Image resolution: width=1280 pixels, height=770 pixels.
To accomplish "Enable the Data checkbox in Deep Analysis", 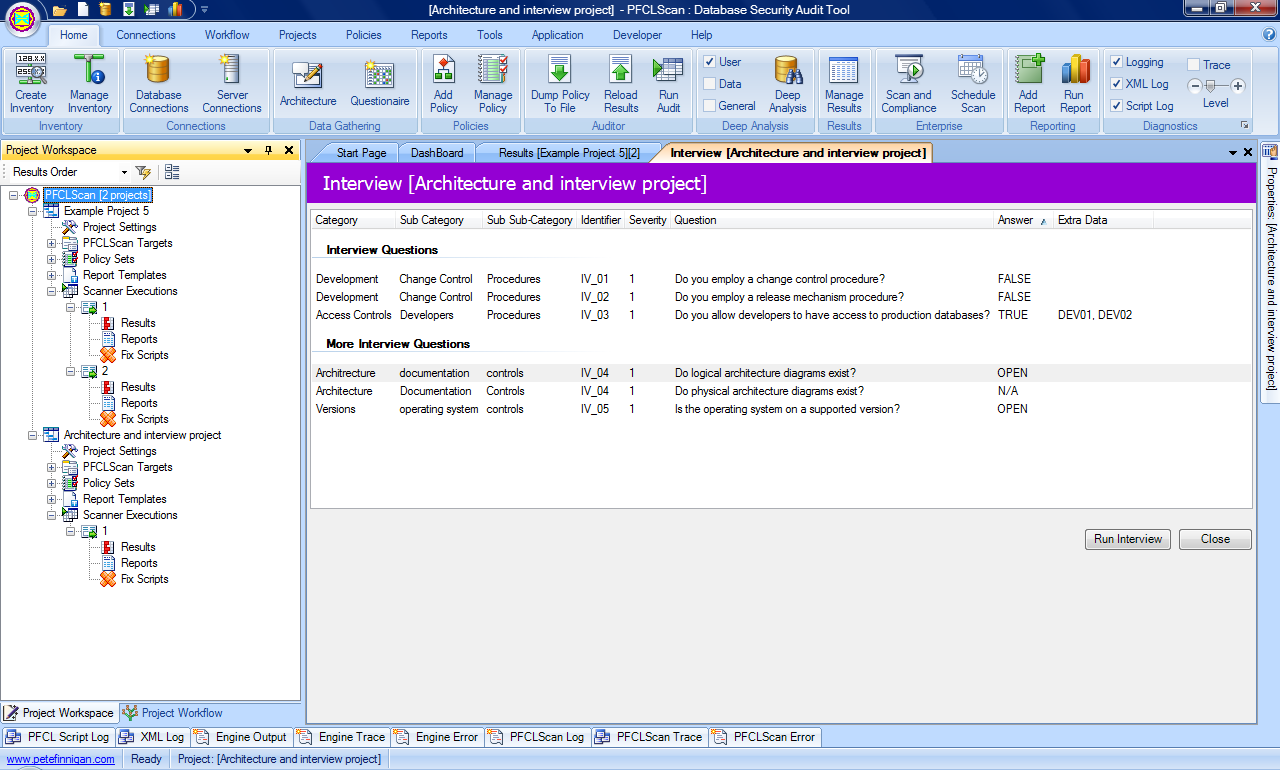I will [709, 84].
